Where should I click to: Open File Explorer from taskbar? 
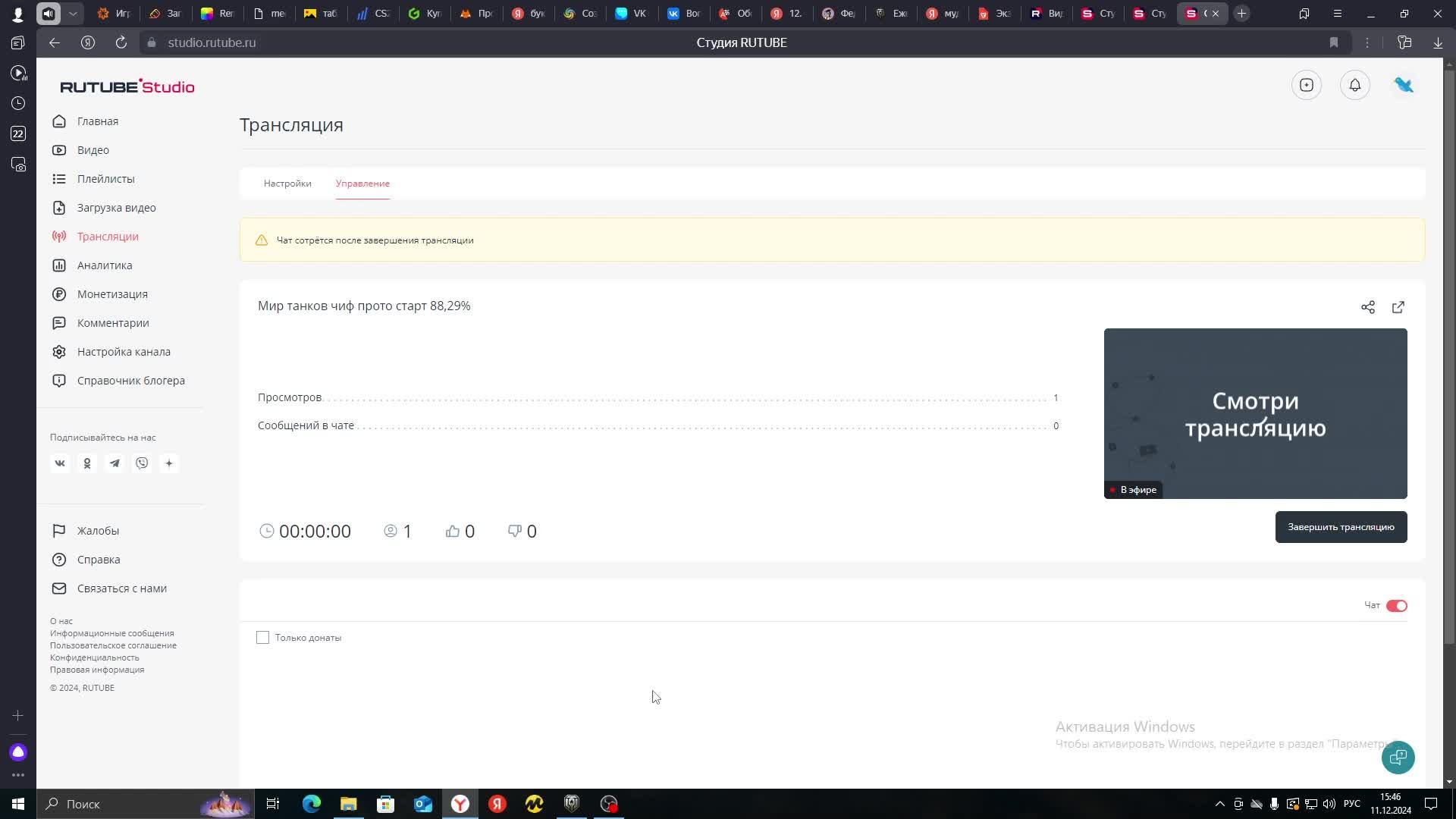[x=349, y=804]
